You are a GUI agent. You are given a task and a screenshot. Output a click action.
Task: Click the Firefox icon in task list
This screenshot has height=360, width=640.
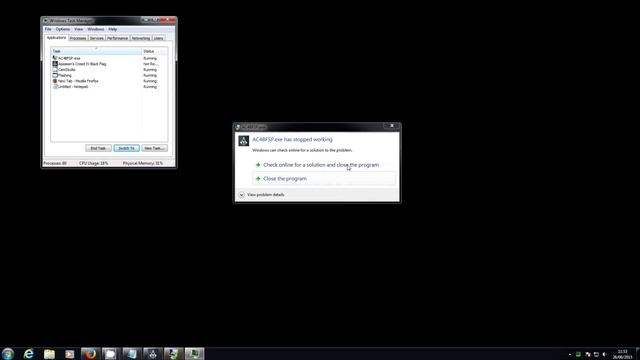coord(55,81)
